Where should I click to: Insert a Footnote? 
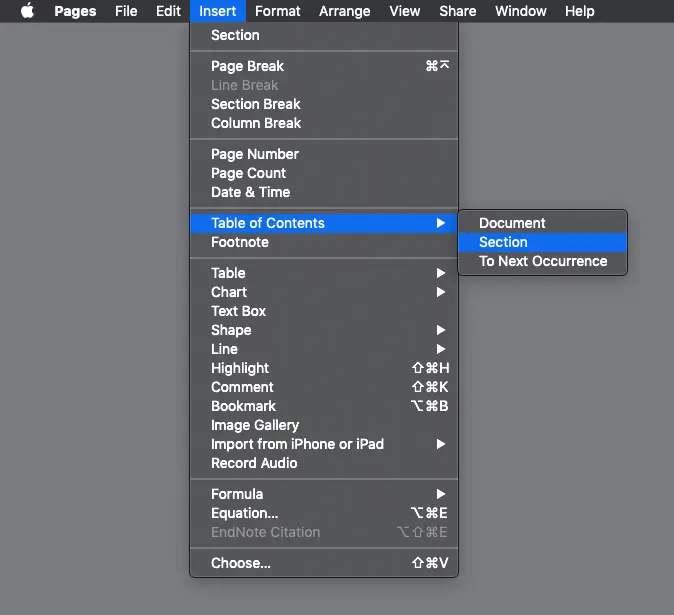point(324,242)
